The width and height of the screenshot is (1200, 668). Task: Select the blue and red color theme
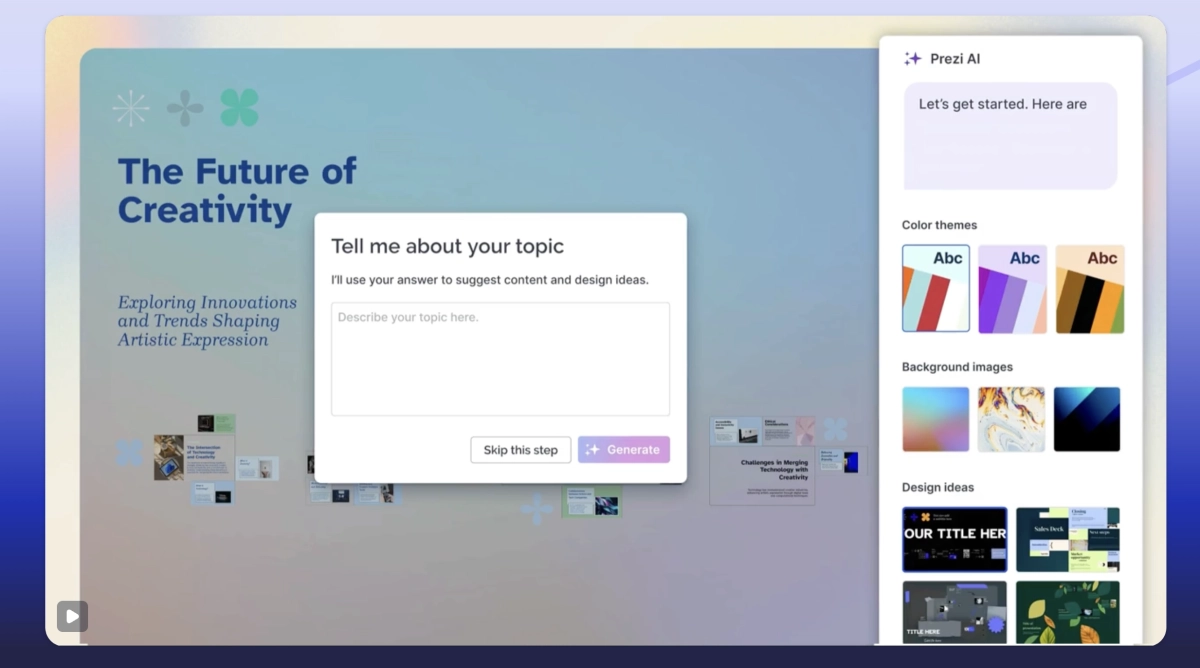click(x=936, y=289)
